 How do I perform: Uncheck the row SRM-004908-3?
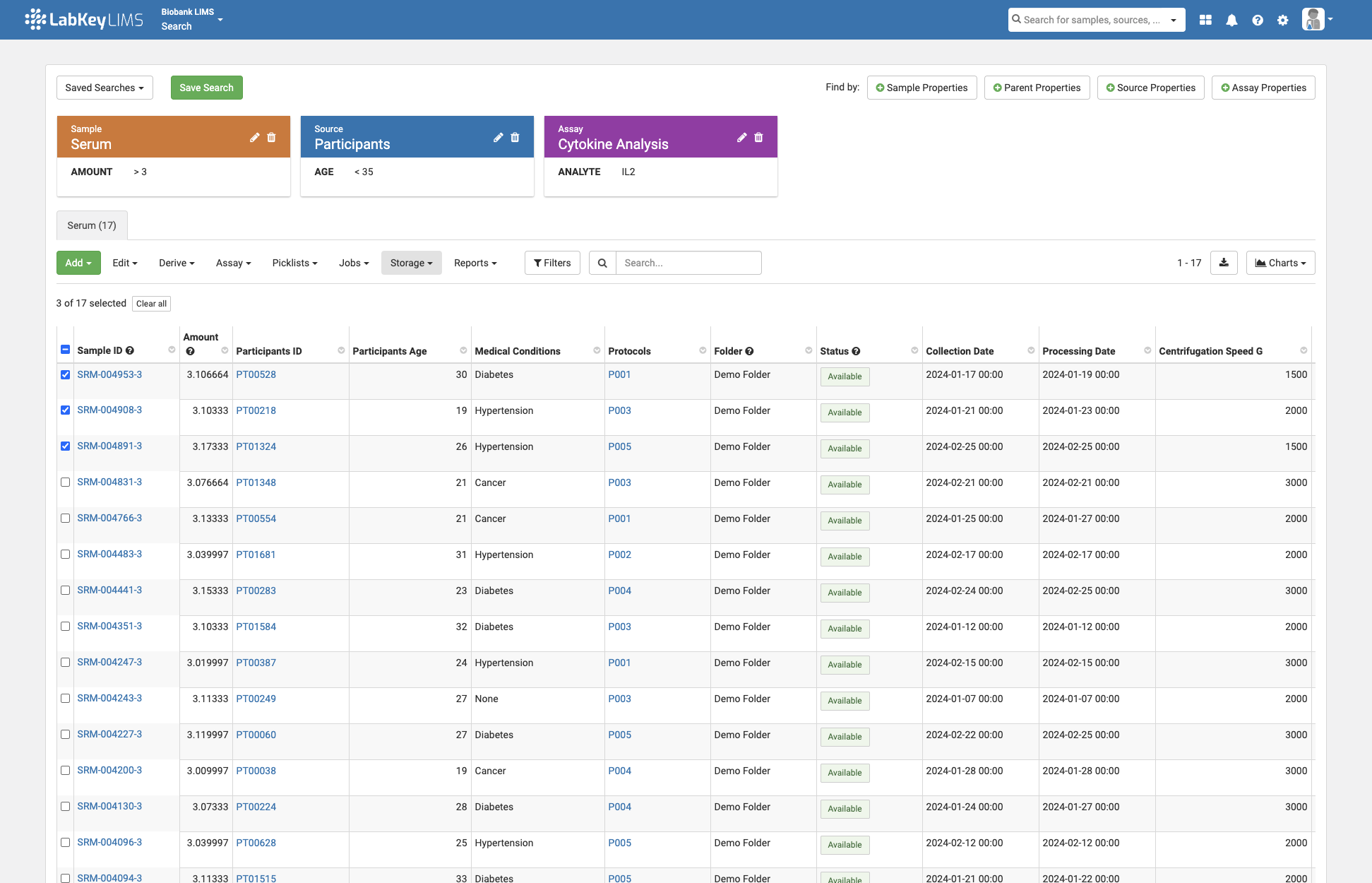tap(66, 410)
